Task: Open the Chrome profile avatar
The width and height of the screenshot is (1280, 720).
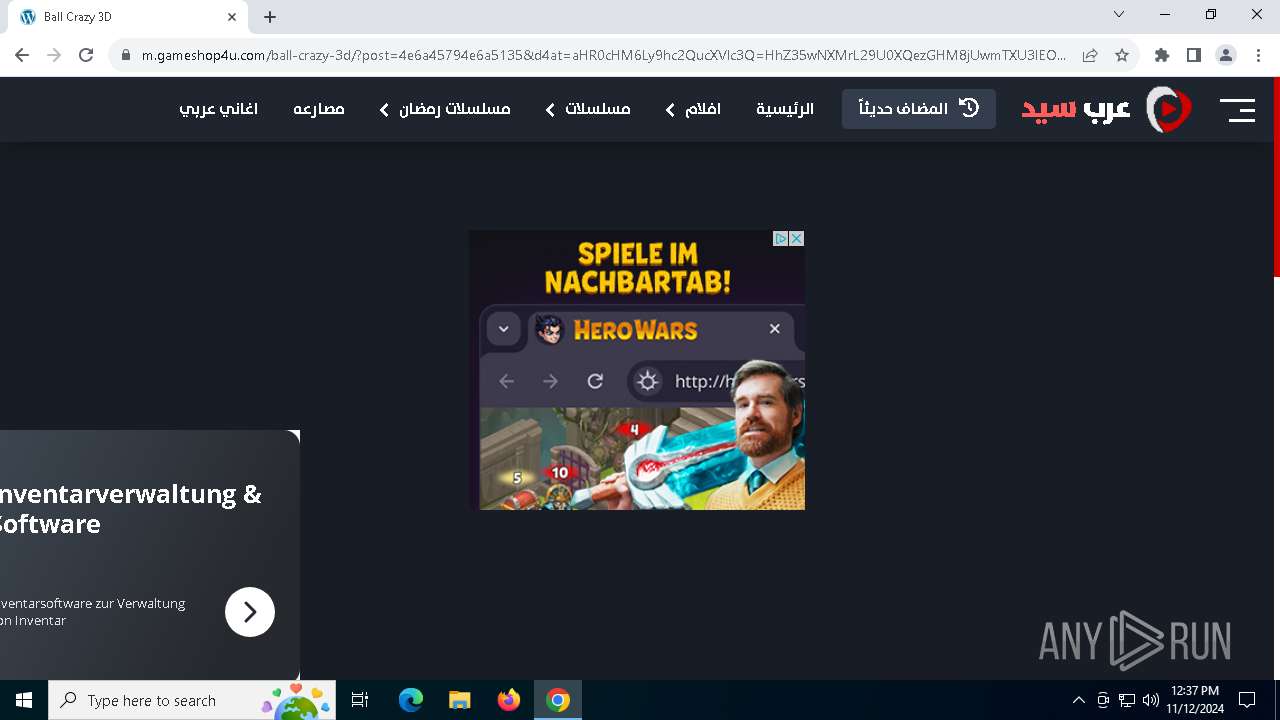Action: point(1226,55)
